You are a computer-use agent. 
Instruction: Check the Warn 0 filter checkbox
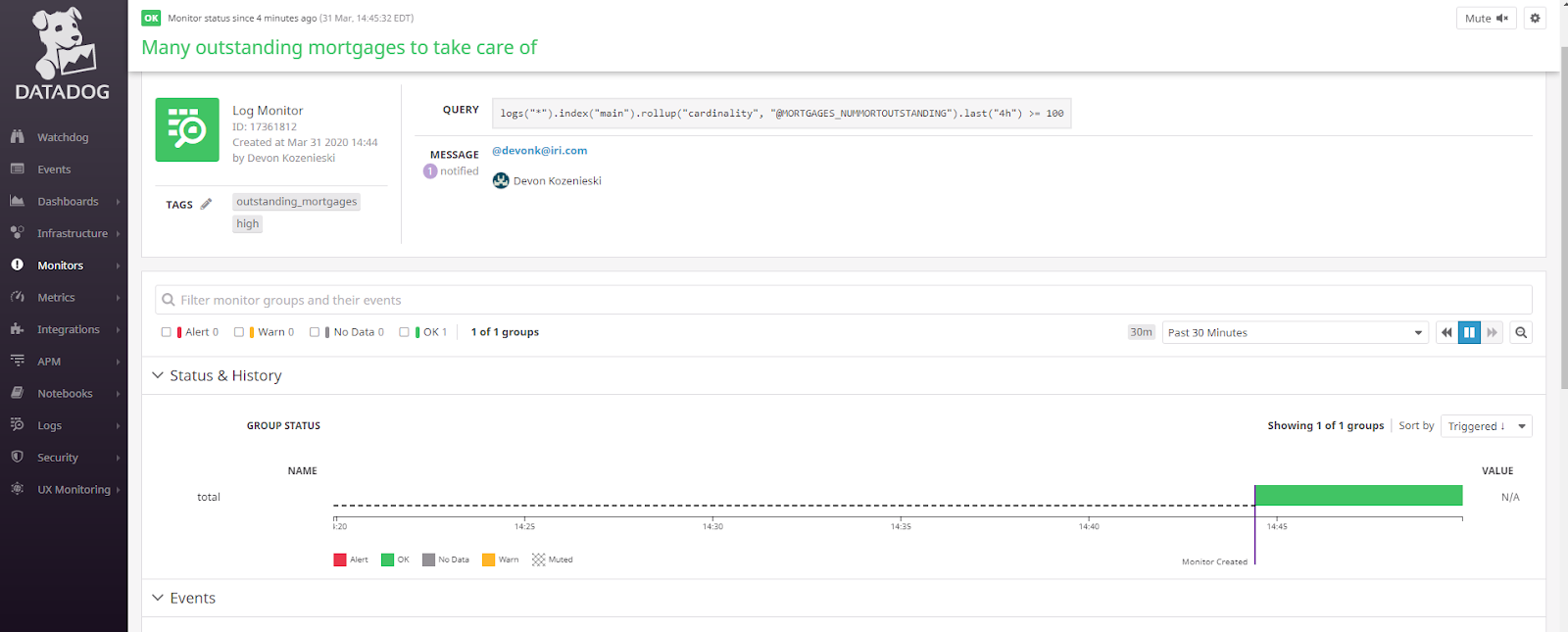coord(239,332)
